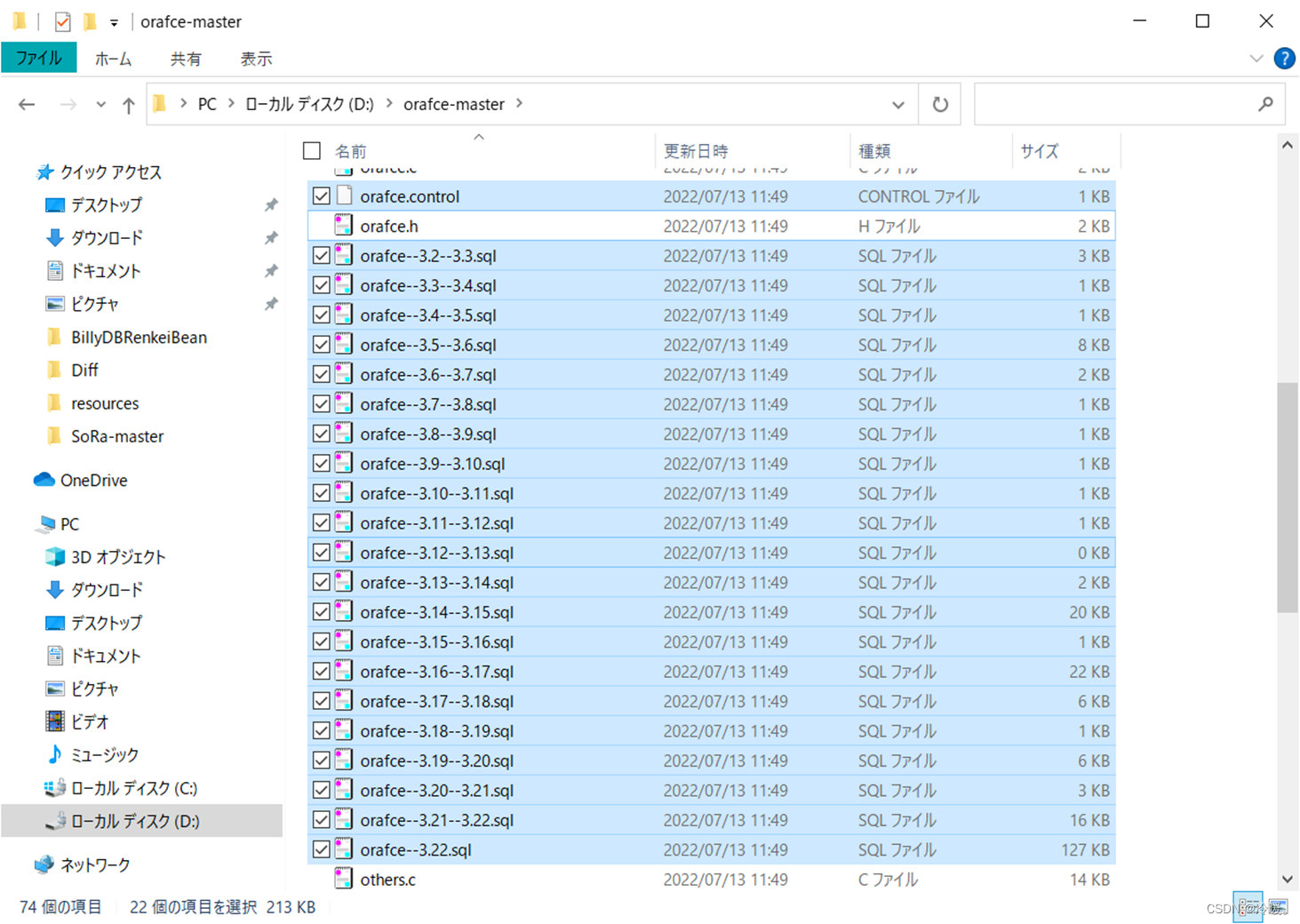1300x924 pixels.
Task: Expand chevron after orafce-master in address bar
Action: (520, 104)
